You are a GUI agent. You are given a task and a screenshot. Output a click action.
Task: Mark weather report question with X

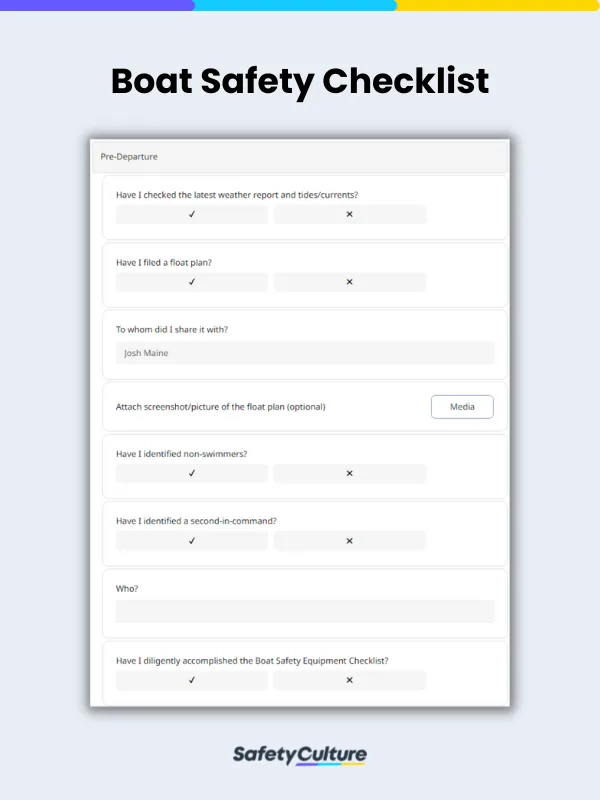349,214
